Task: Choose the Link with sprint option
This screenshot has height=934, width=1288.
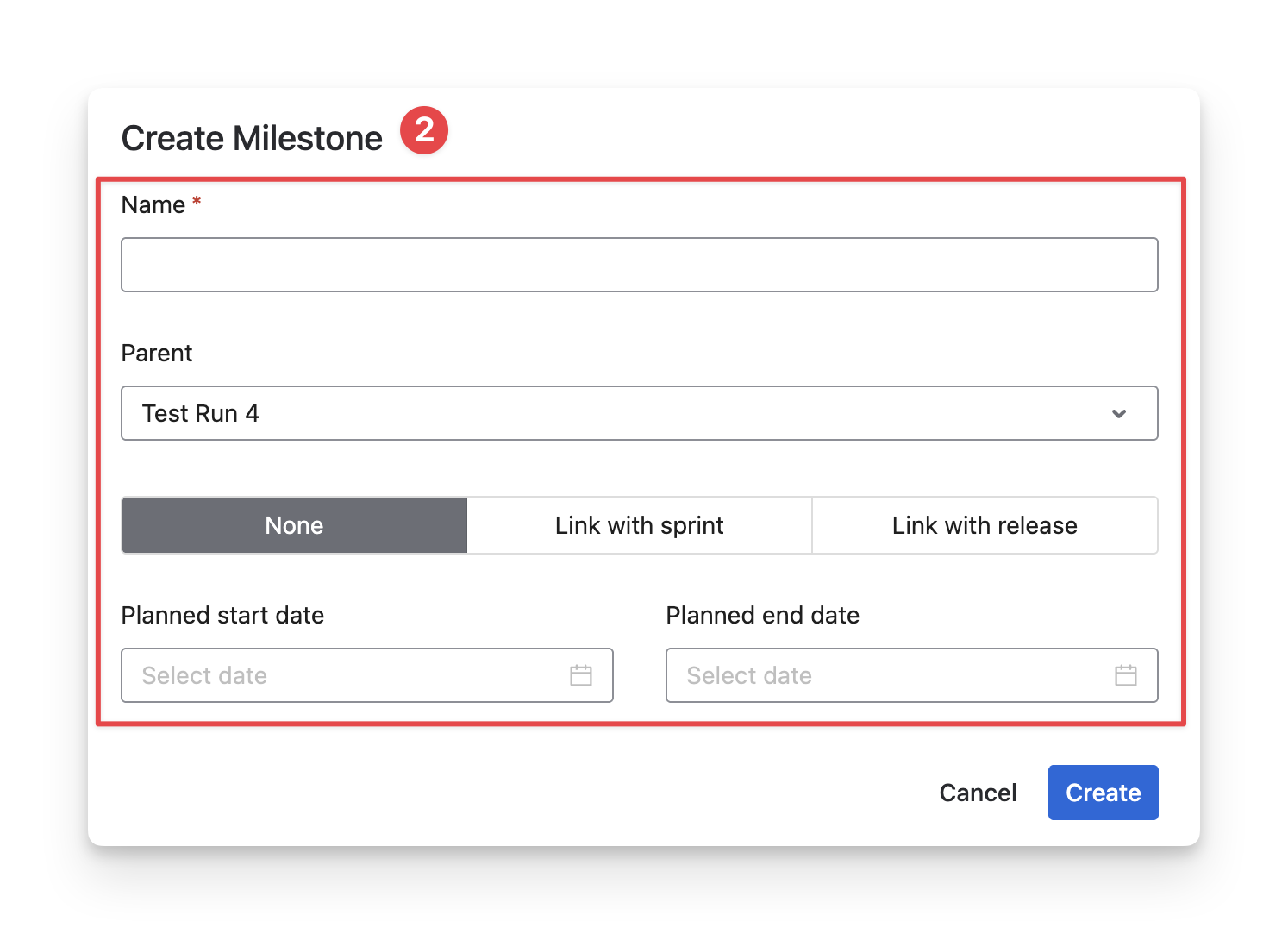Action: 639,525
